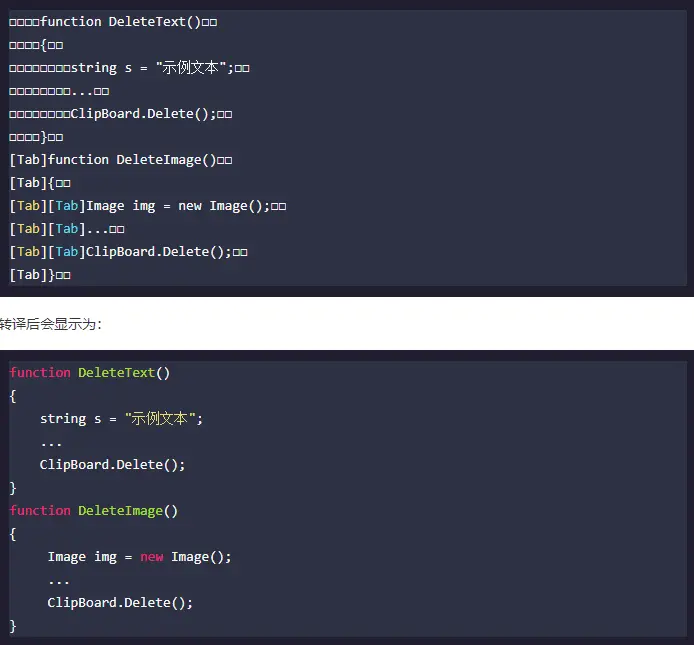Click the rendered 'Image img = new Image();' line

139,557
